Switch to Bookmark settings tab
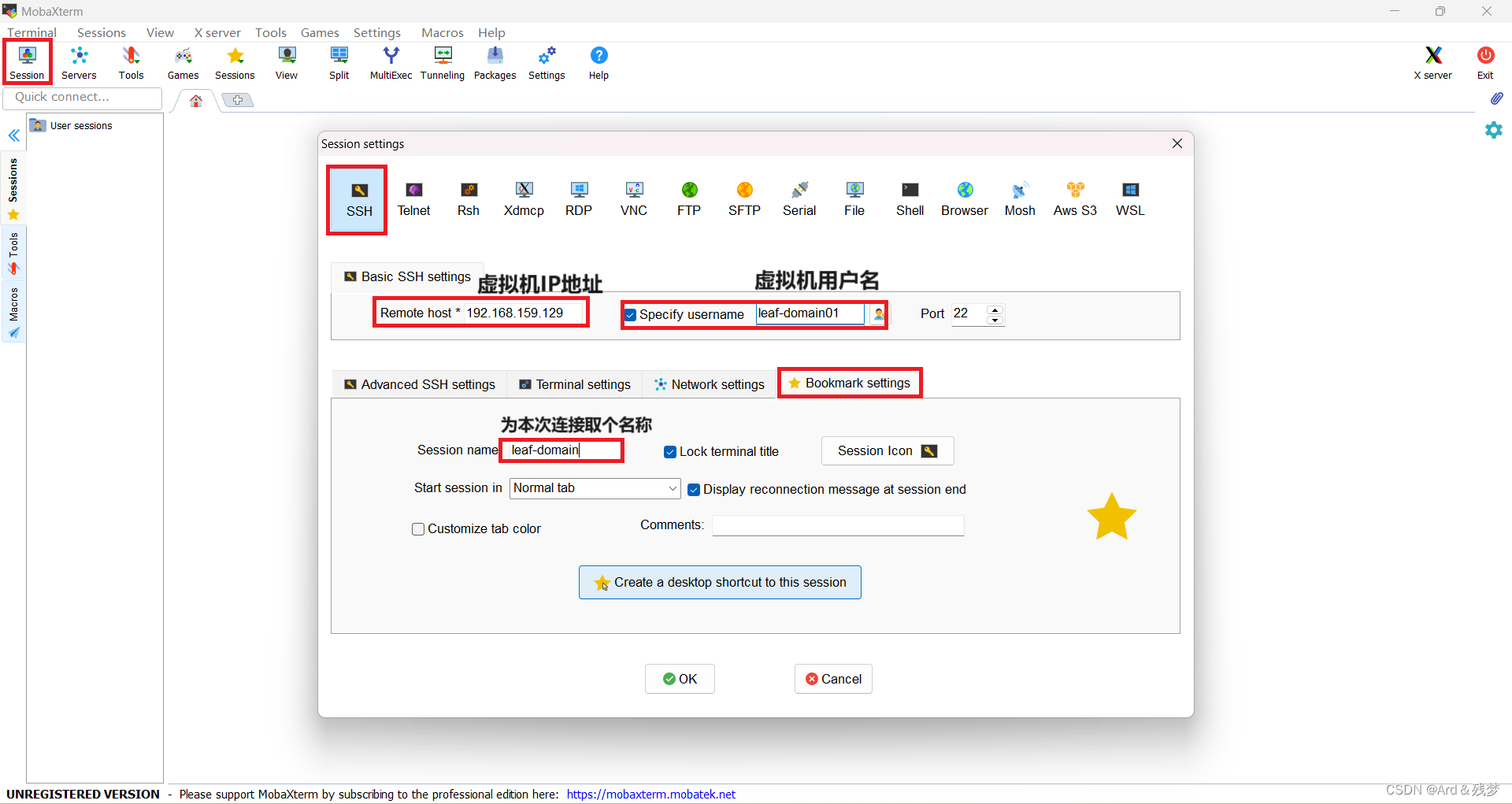This screenshot has height=804, width=1512. (850, 383)
